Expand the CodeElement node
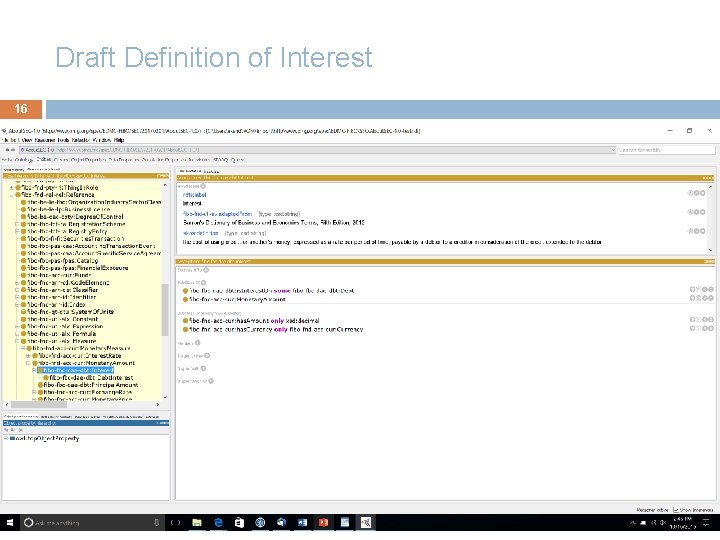The height and width of the screenshot is (540, 720). pyautogui.click(x=17, y=283)
